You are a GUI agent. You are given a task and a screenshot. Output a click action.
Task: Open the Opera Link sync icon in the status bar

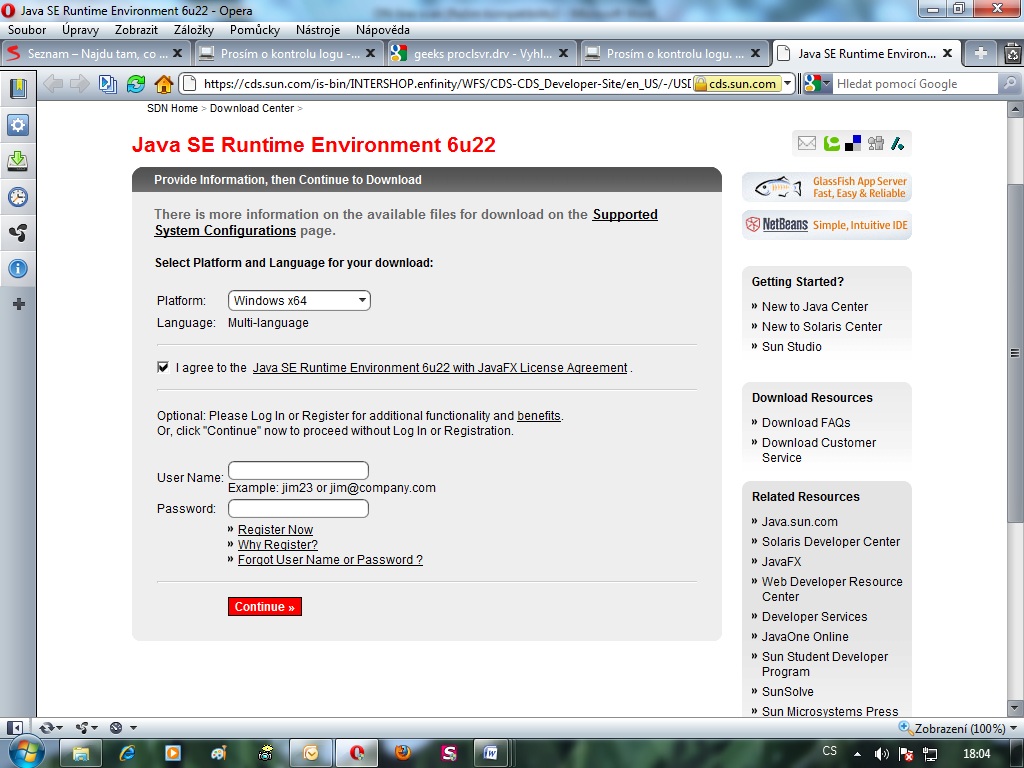(46, 728)
